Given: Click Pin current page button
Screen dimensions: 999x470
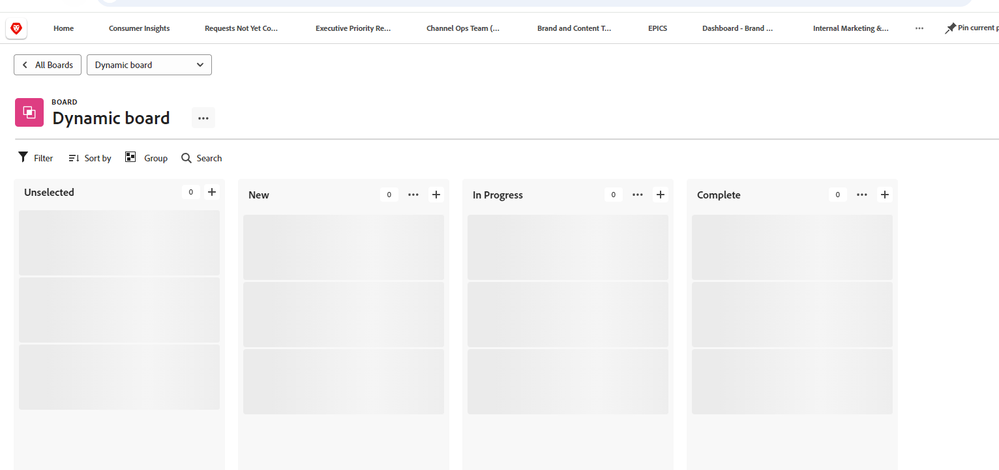Looking at the screenshot, I should coord(970,29).
